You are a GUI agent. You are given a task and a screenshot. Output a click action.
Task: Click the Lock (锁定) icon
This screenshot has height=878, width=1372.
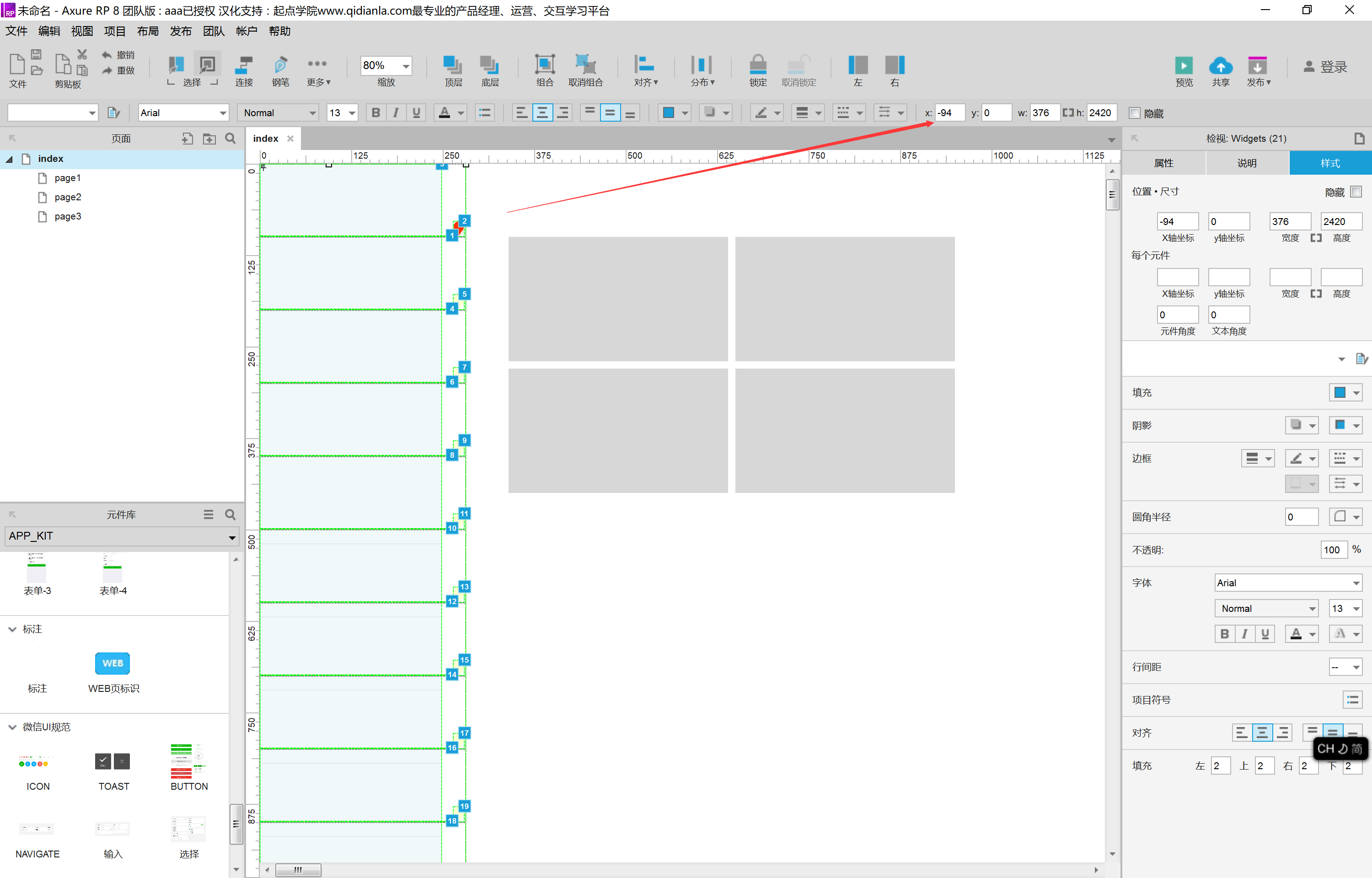[757, 65]
